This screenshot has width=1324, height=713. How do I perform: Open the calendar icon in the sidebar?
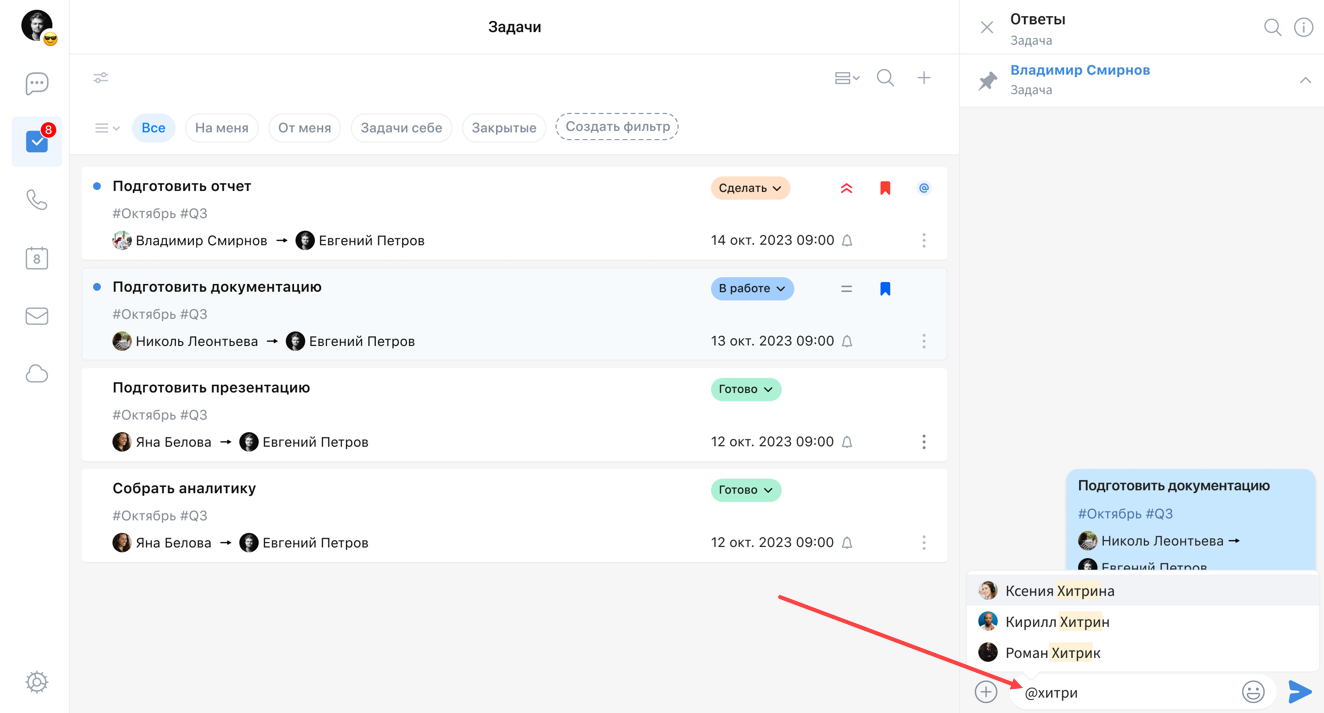(x=37, y=258)
